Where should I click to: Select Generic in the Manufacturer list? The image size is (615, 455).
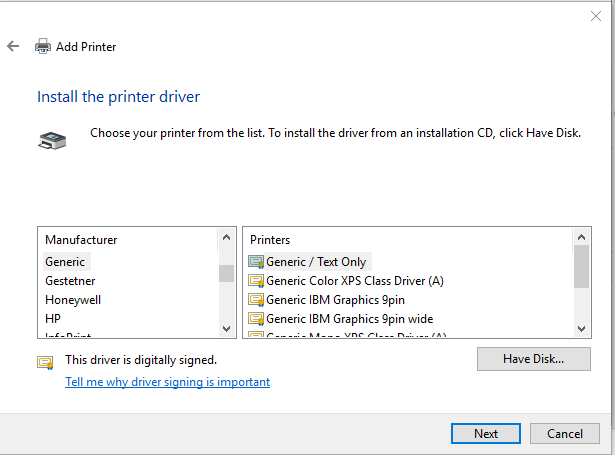[x=65, y=262]
